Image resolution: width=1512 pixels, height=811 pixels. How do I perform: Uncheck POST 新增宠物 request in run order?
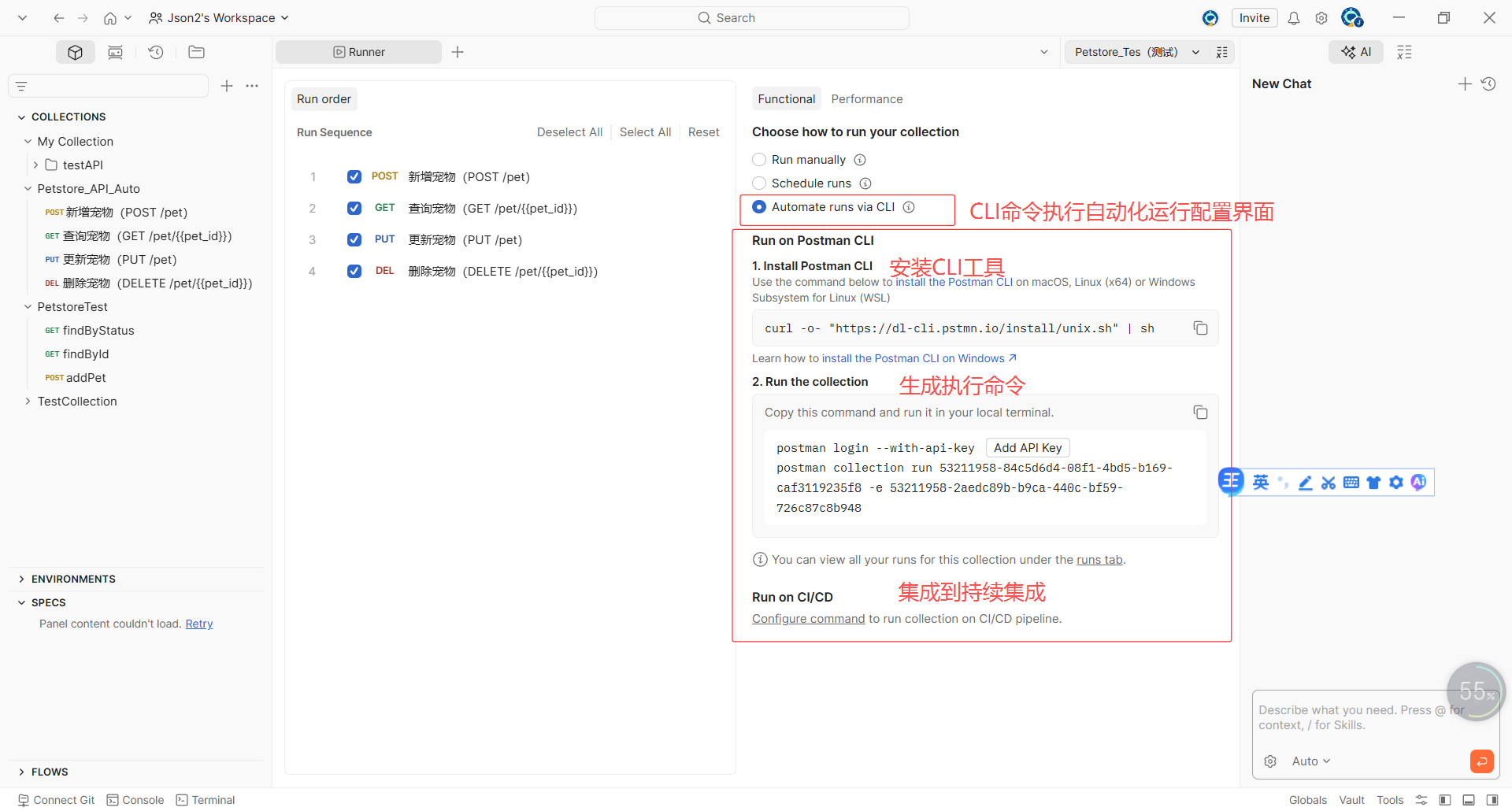(354, 176)
